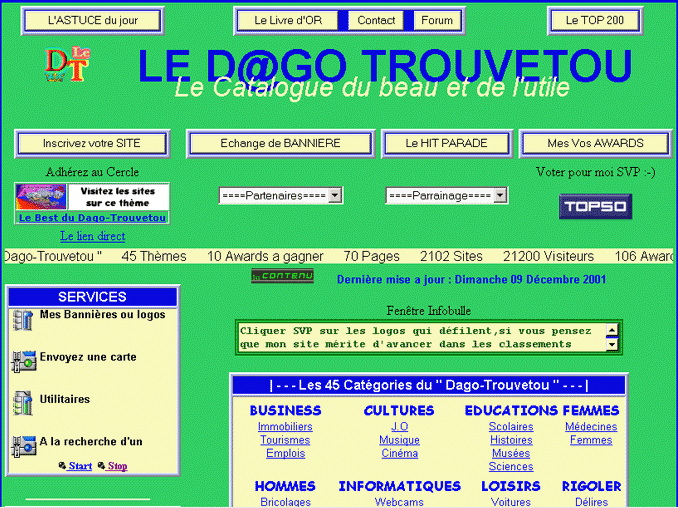Open the J.O category link

(x=400, y=427)
